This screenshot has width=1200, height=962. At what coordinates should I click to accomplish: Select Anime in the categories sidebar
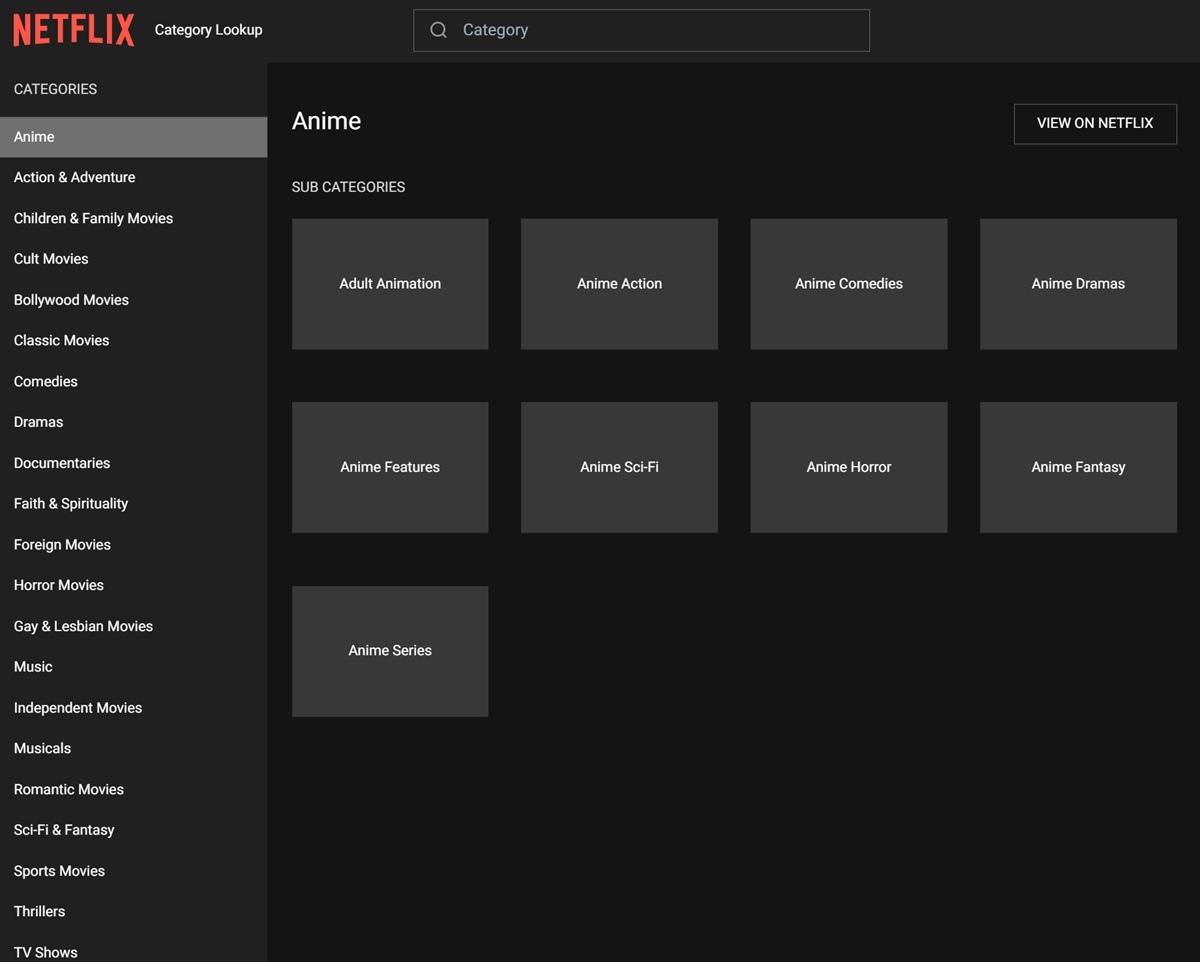coord(133,137)
